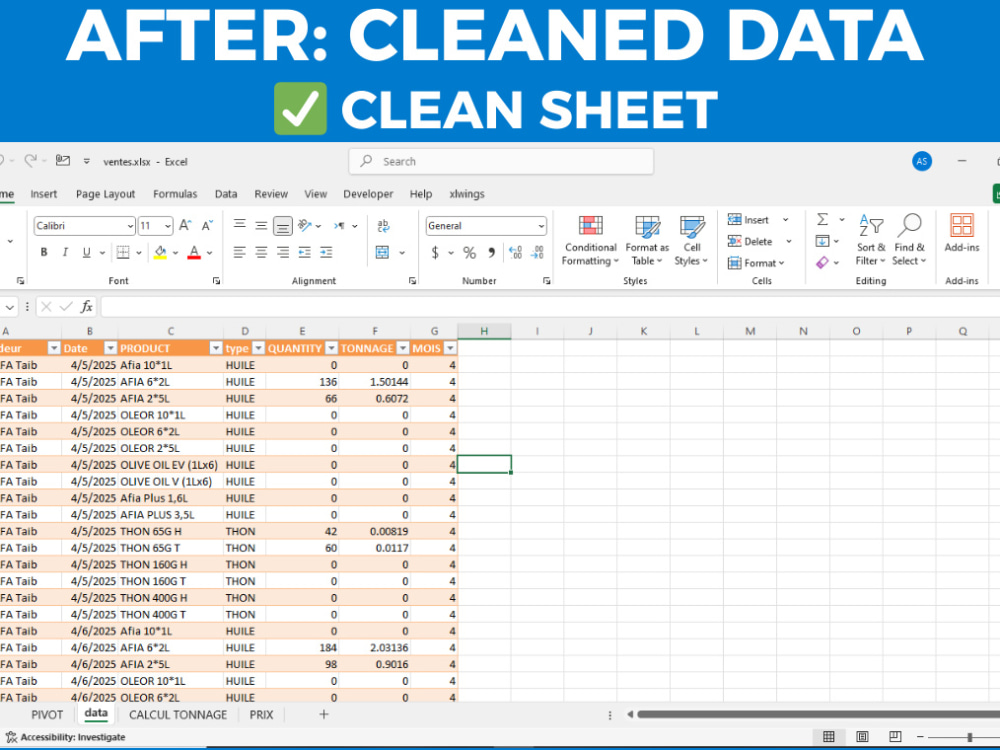Open the Add-ins button

(x=962, y=233)
